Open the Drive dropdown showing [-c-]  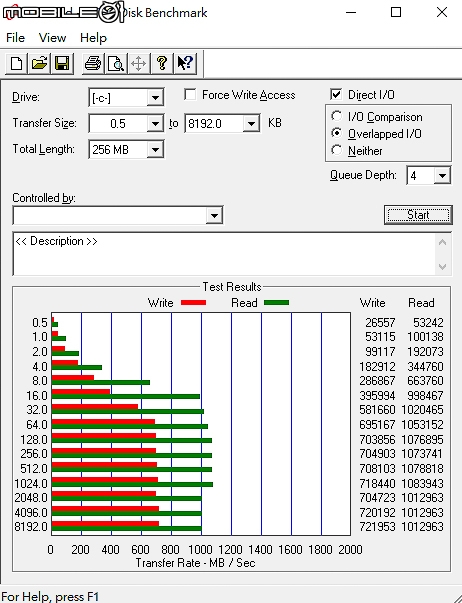tap(155, 98)
